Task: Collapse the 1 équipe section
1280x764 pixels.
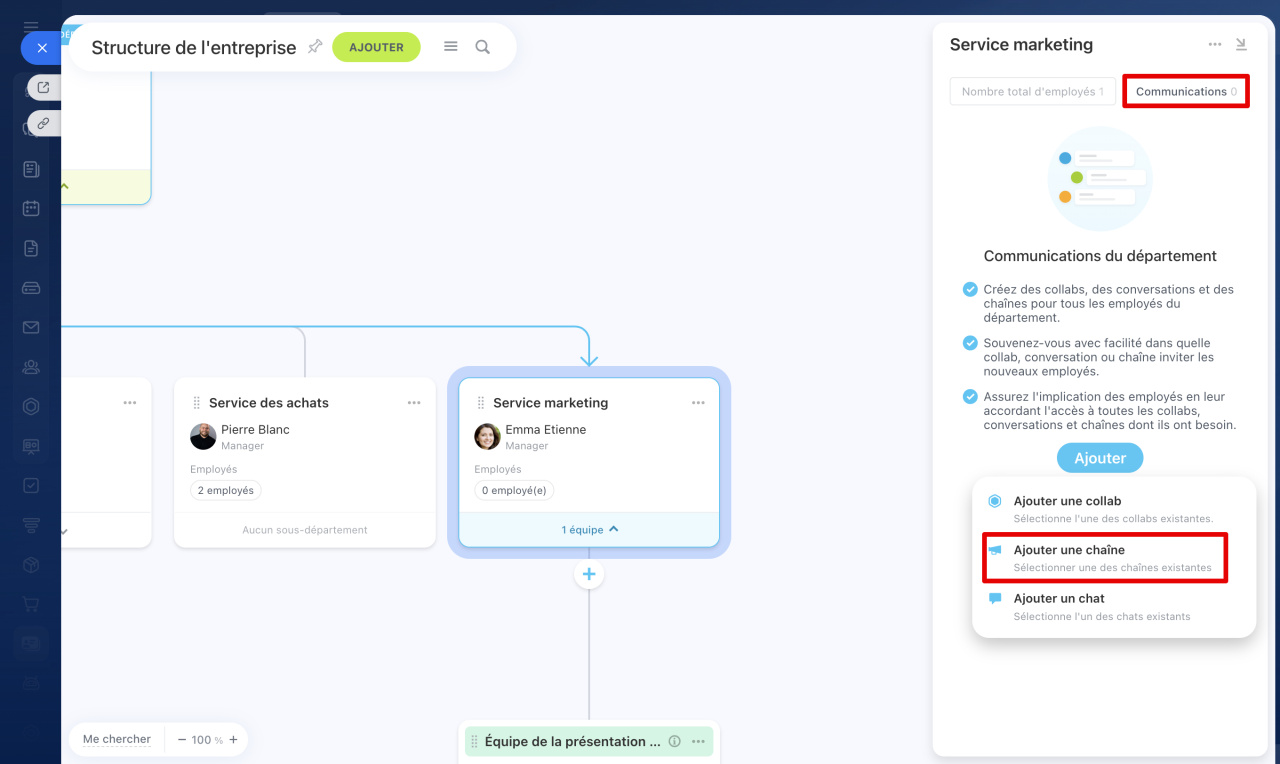Action: [x=589, y=530]
